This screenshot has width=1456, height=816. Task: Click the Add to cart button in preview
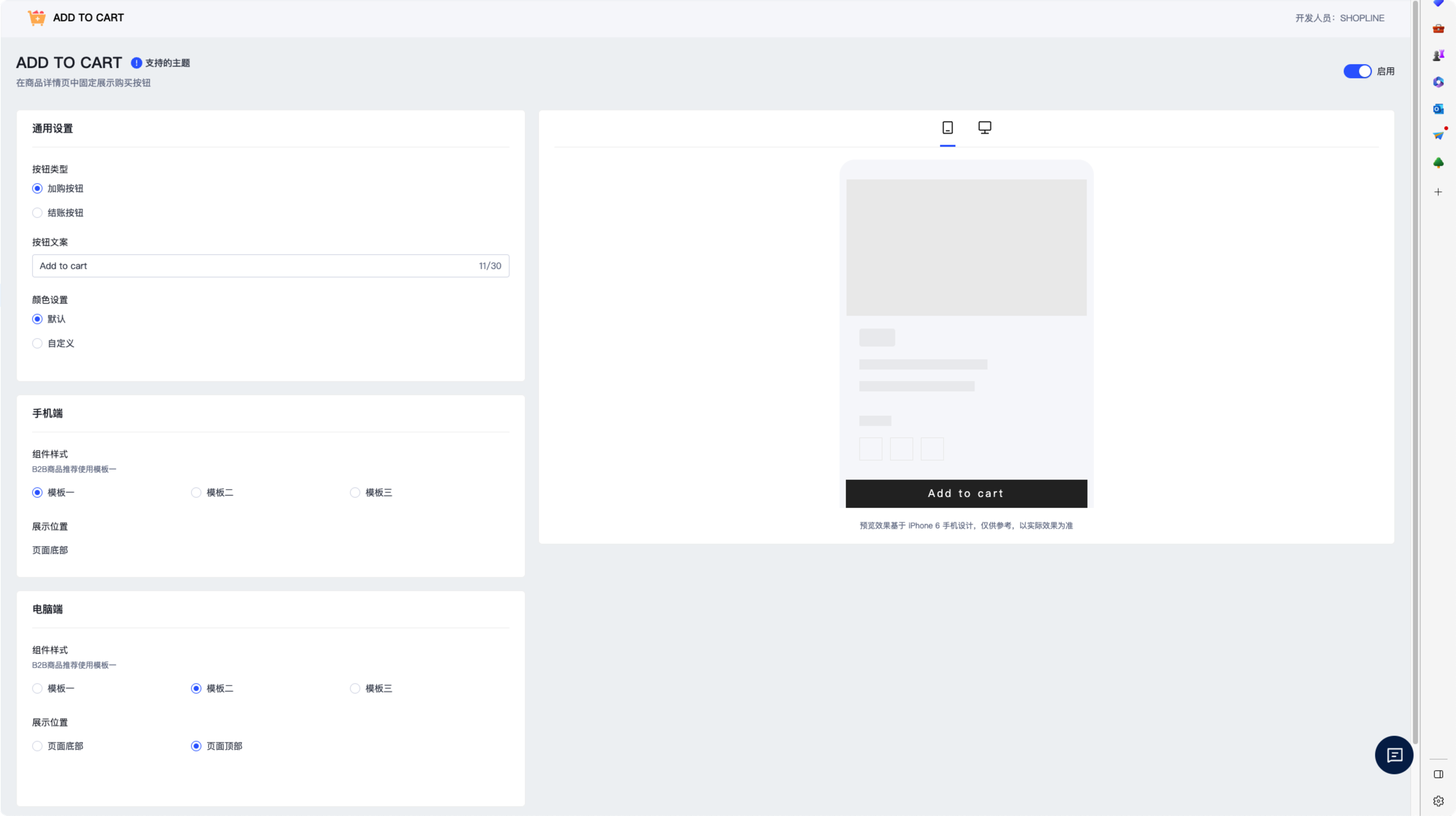965,493
